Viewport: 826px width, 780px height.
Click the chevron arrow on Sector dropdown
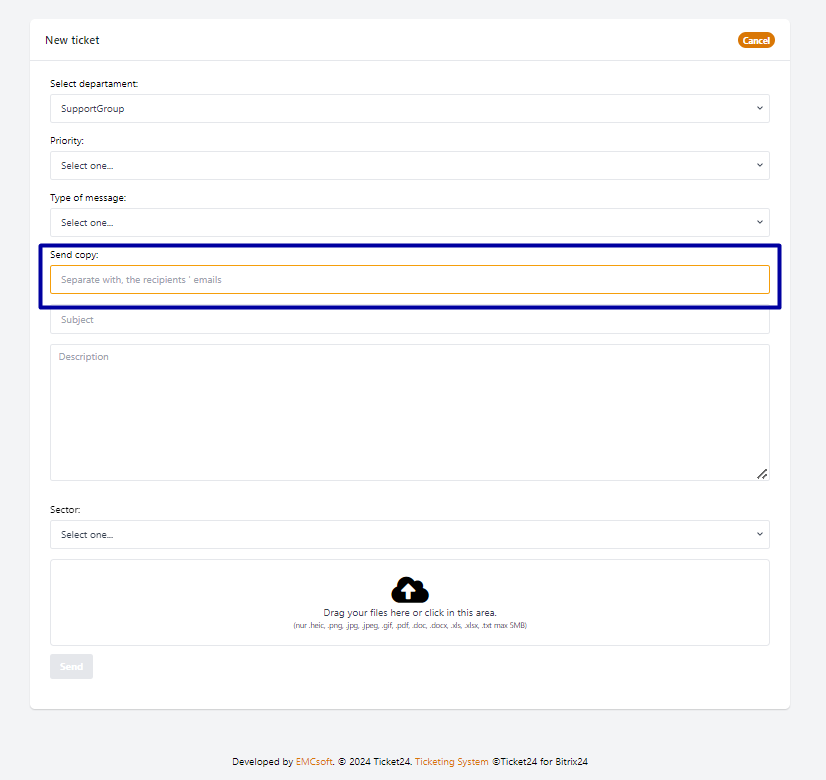759,534
